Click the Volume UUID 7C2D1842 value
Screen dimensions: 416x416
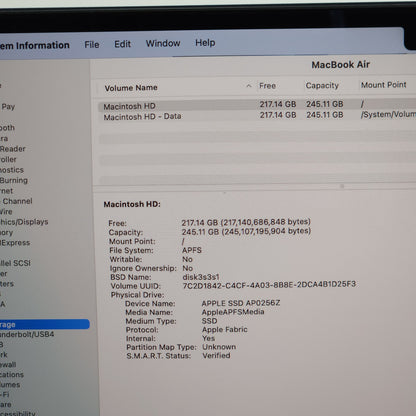[x=269, y=285]
